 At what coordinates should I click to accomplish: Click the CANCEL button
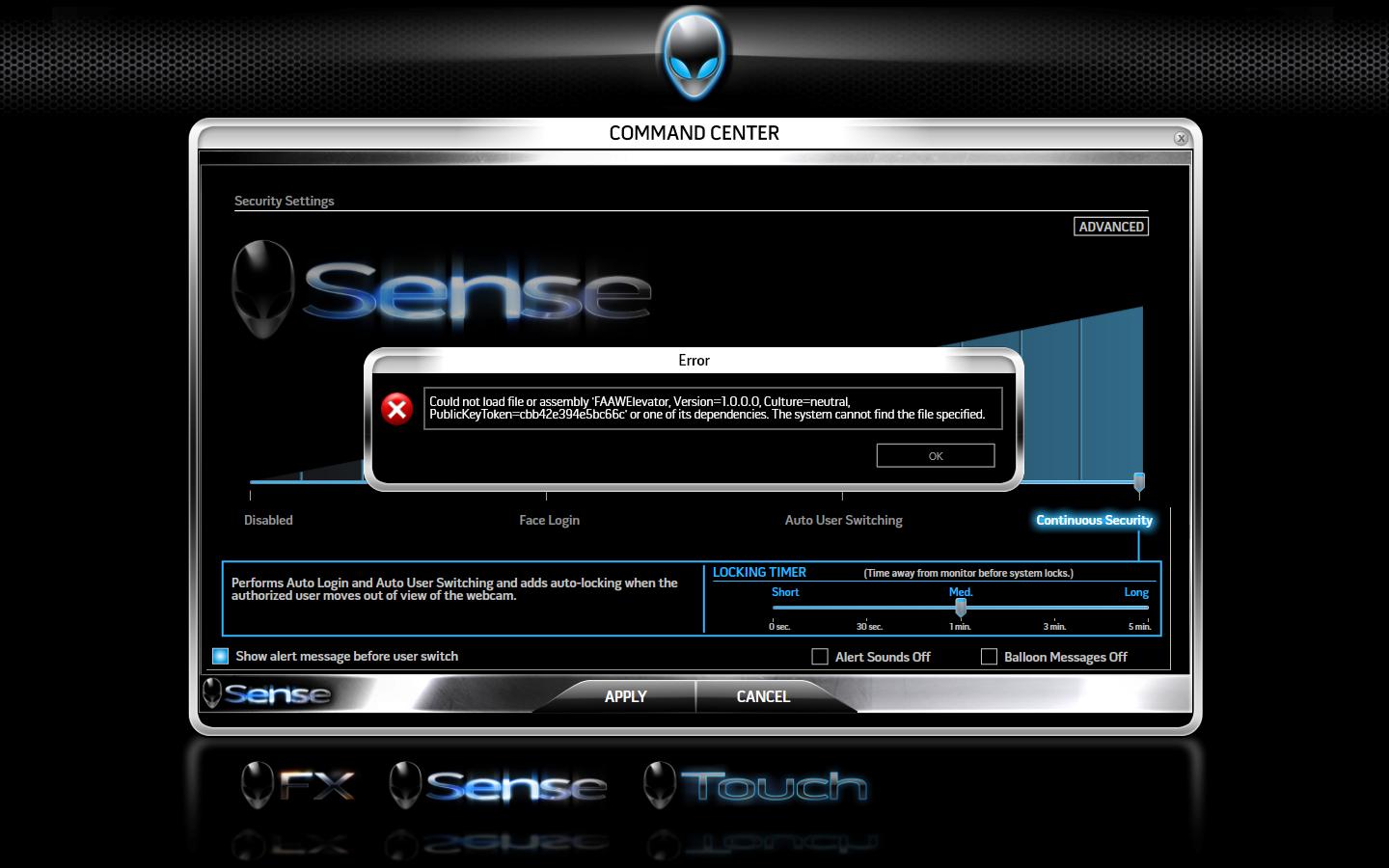click(x=763, y=696)
